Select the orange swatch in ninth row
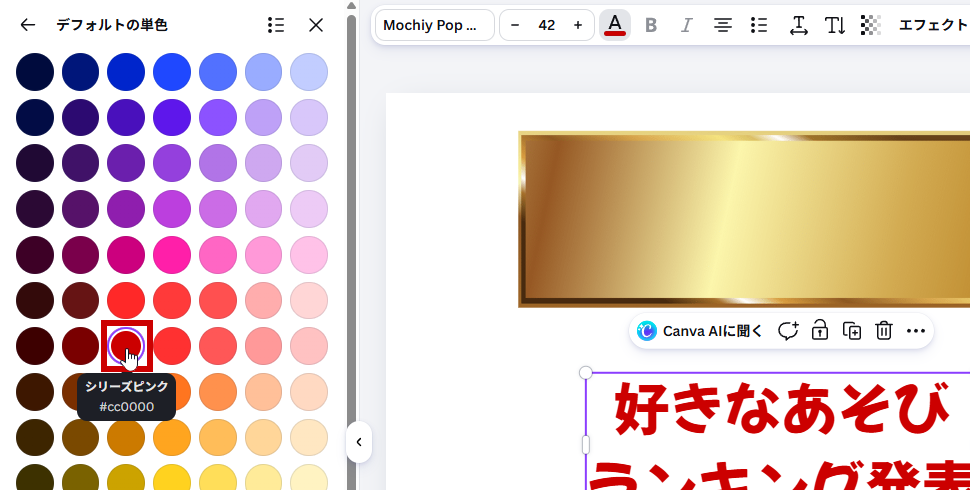 (x=172, y=437)
